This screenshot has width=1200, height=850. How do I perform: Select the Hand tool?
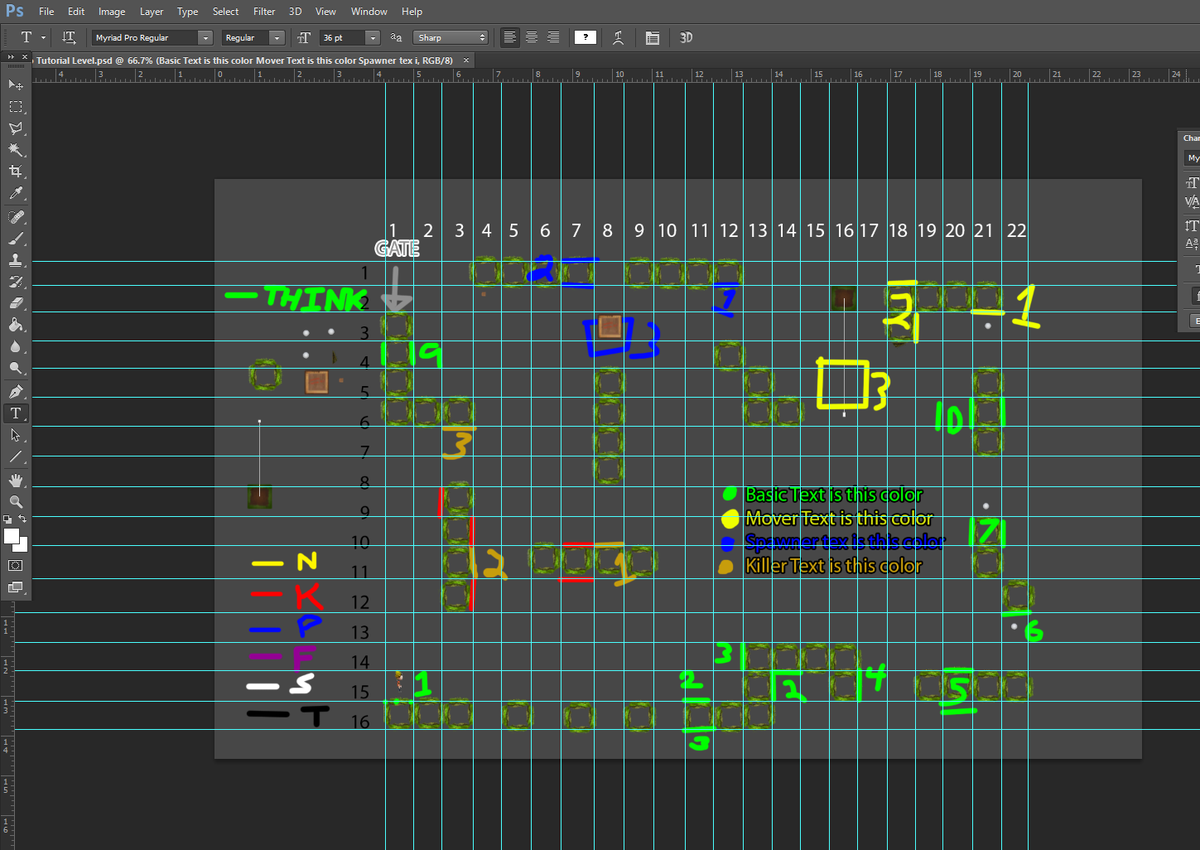(15, 481)
